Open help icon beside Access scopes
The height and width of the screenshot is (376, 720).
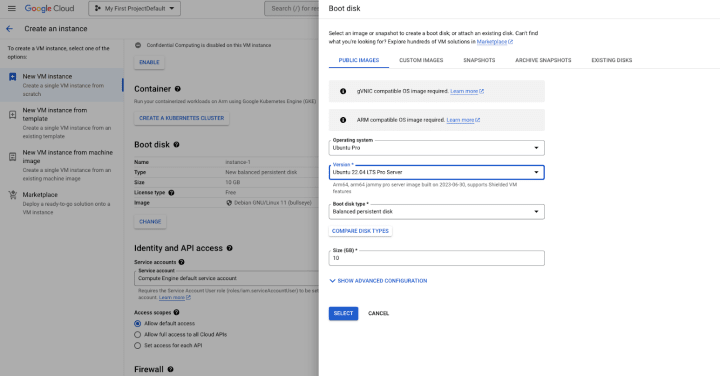(x=176, y=312)
